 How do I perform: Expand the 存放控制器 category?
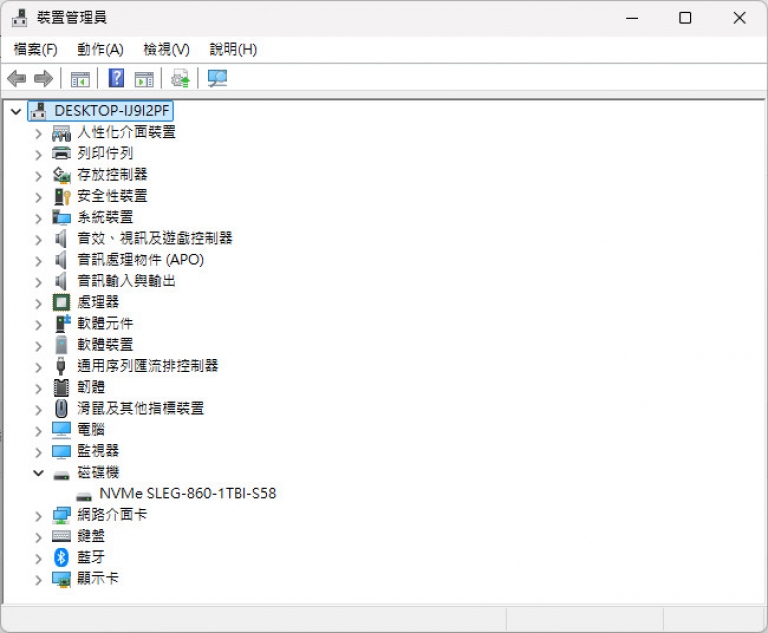[x=38, y=175]
